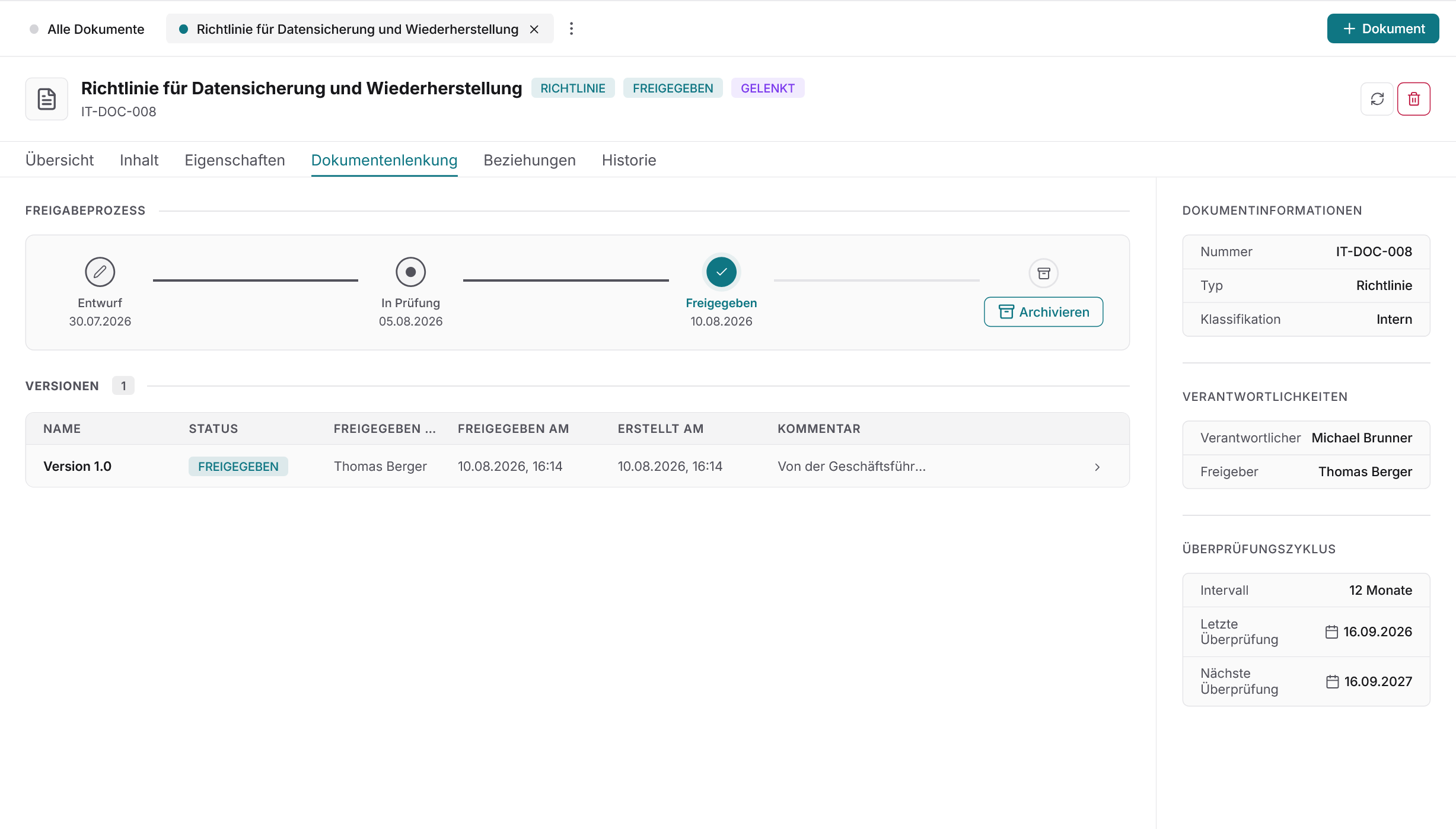Screen dimensions: 1456x829
Task: Click the STATUS column header
Action: 214,429
